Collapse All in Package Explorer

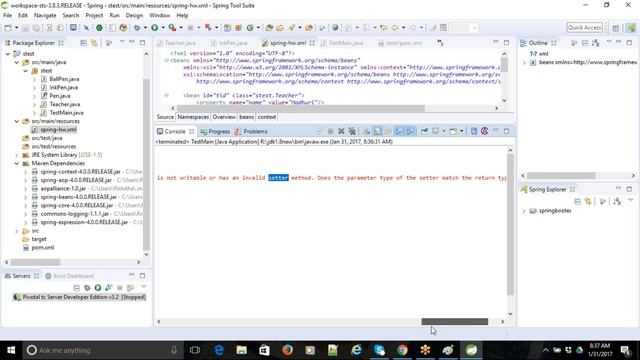(83, 43)
